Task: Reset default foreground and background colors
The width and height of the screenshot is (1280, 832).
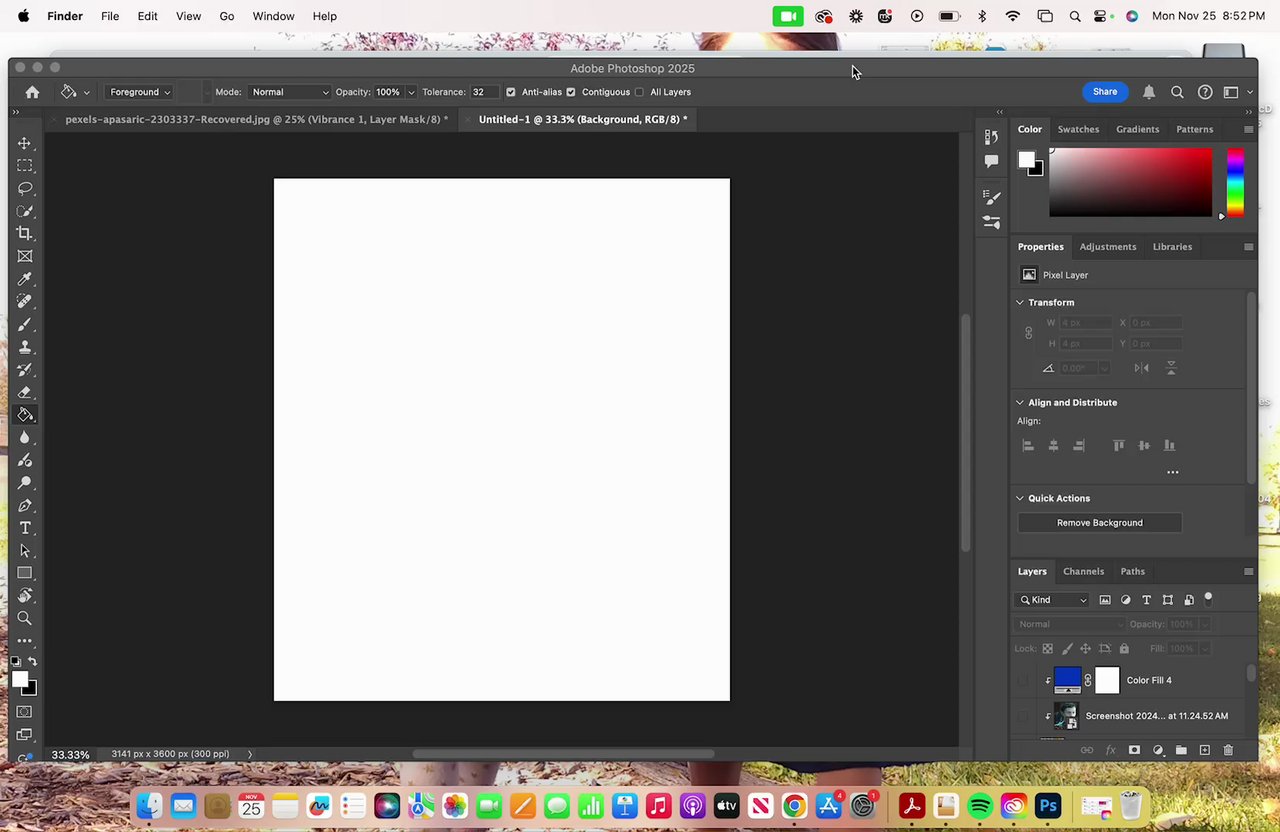Action: click(x=16, y=662)
